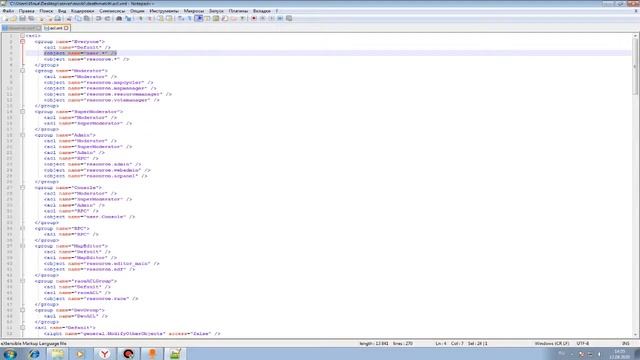Collapse the Everyone group fold marker
640x360 pixels.
(22, 42)
